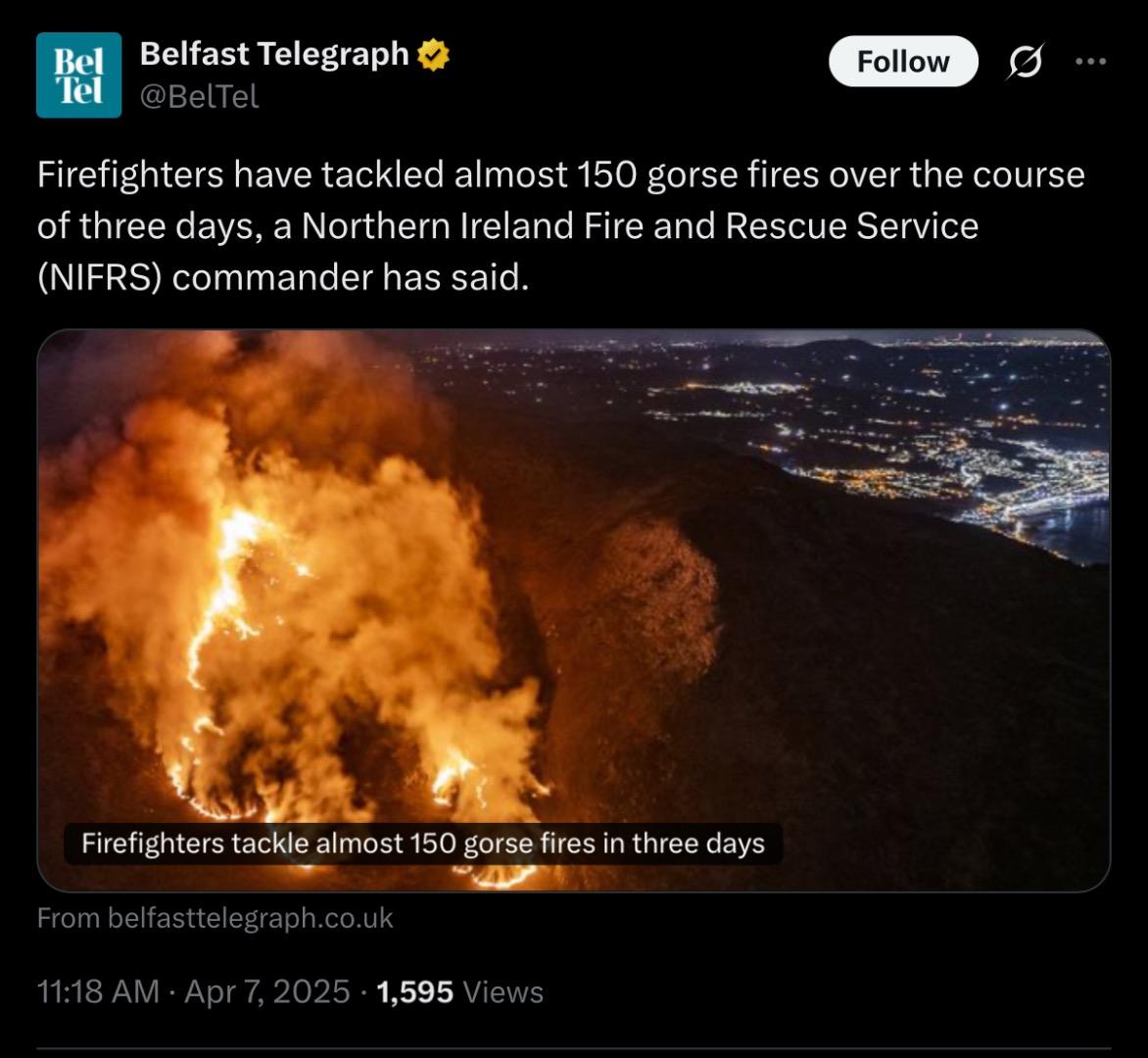Open the belfasttelegraph.co.uk source link
Viewport: 1148px width, 1058px height.
tap(215, 918)
